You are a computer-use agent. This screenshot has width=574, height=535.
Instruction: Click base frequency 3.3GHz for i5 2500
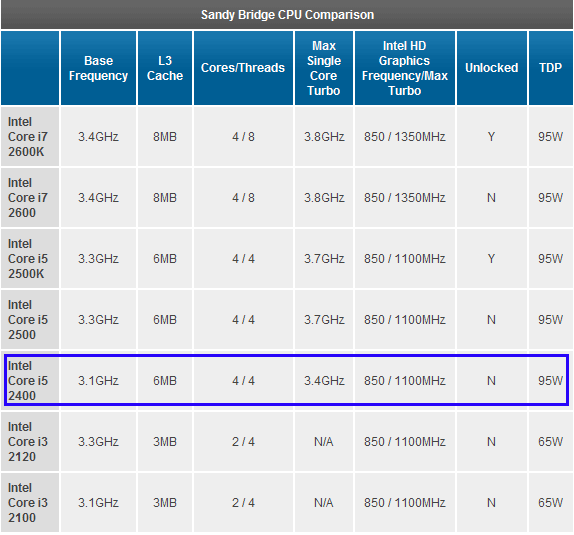98,320
